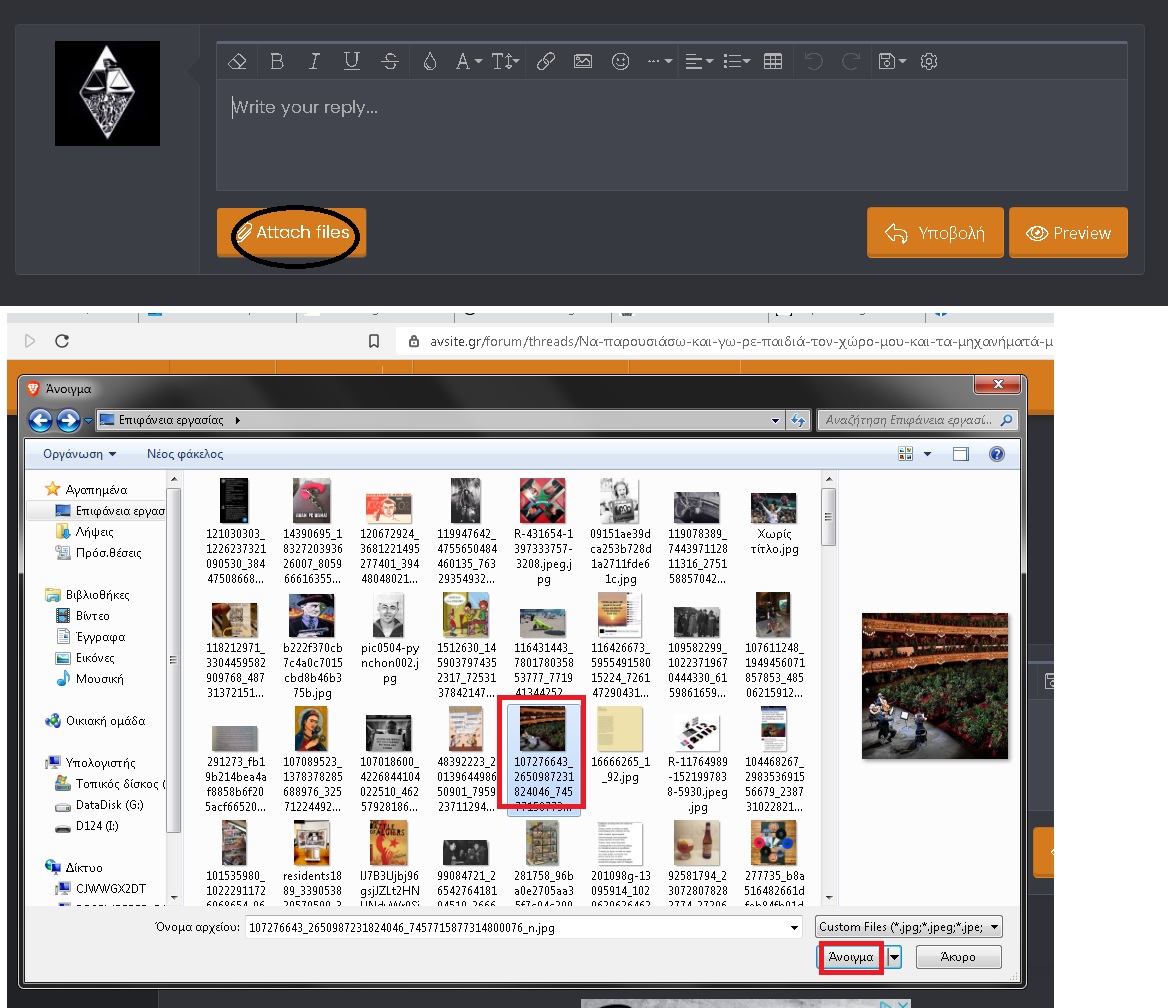Insert a table using the table icon

click(773, 62)
